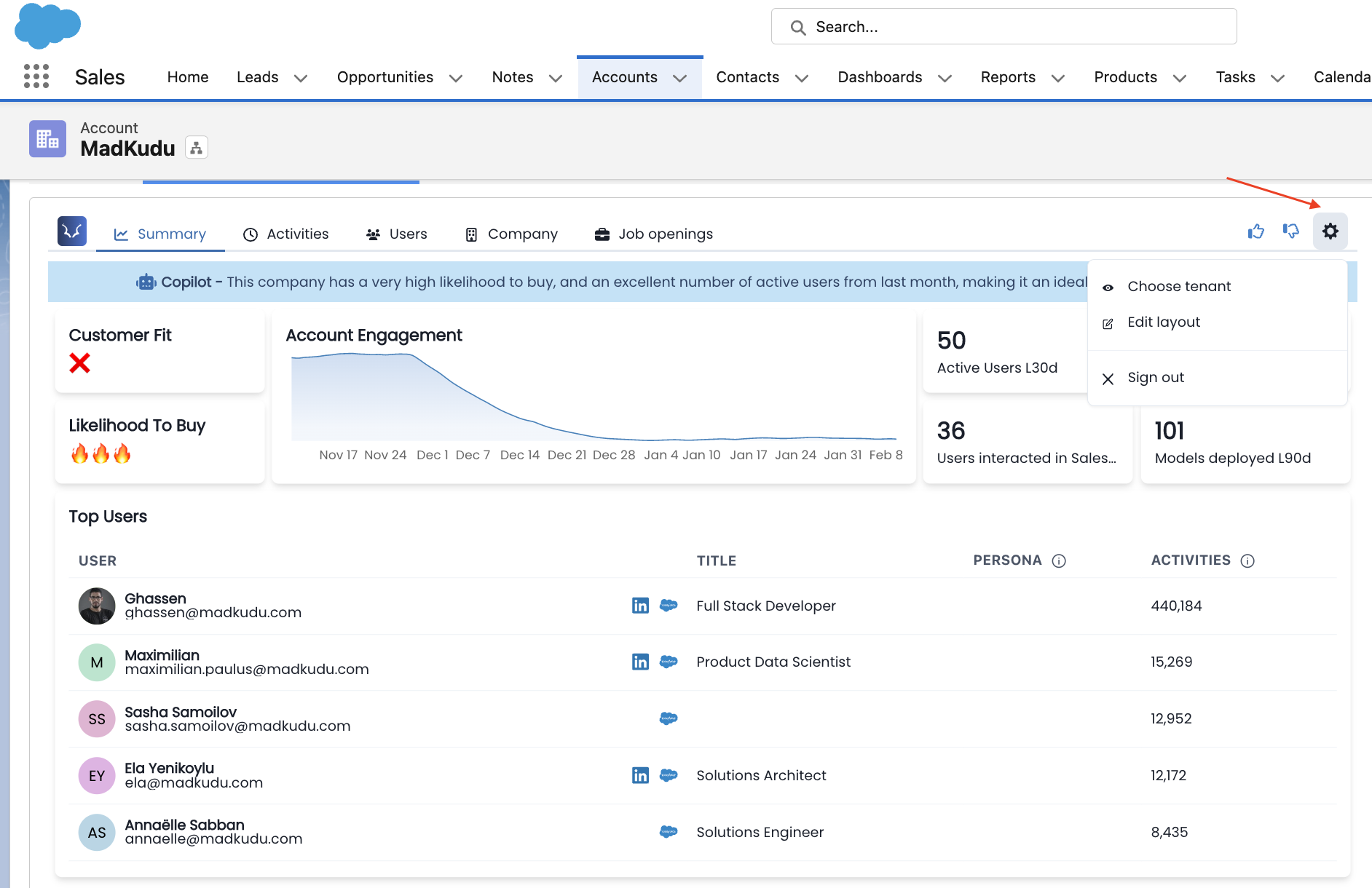Click the Full Stack Developer title
Image resolution: width=1372 pixels, height=888 pixels.
766,606
